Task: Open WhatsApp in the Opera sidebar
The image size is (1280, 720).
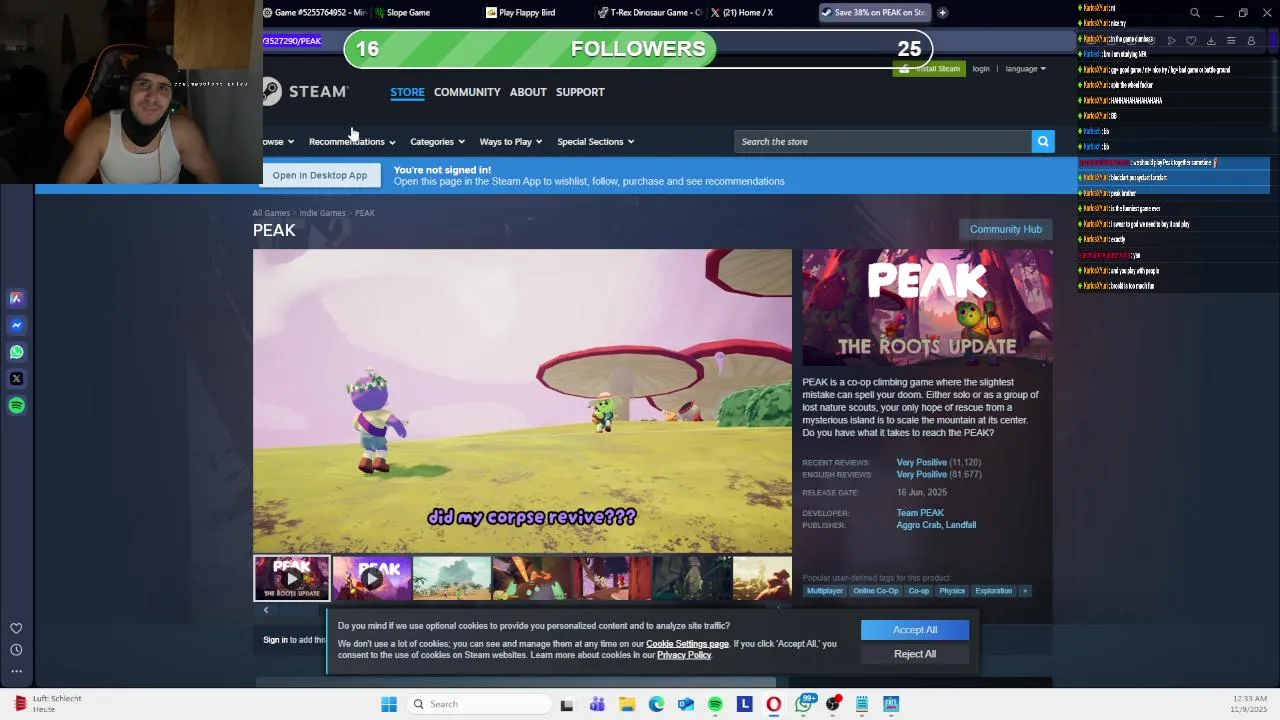Action: click(16, 352)
